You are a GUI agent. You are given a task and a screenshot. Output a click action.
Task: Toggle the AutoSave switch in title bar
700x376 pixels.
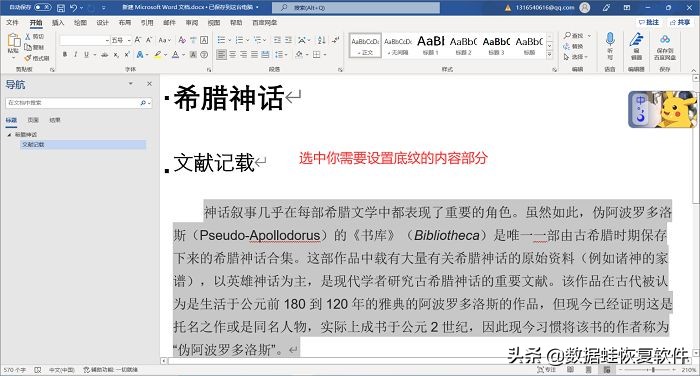tap(43, 8)
